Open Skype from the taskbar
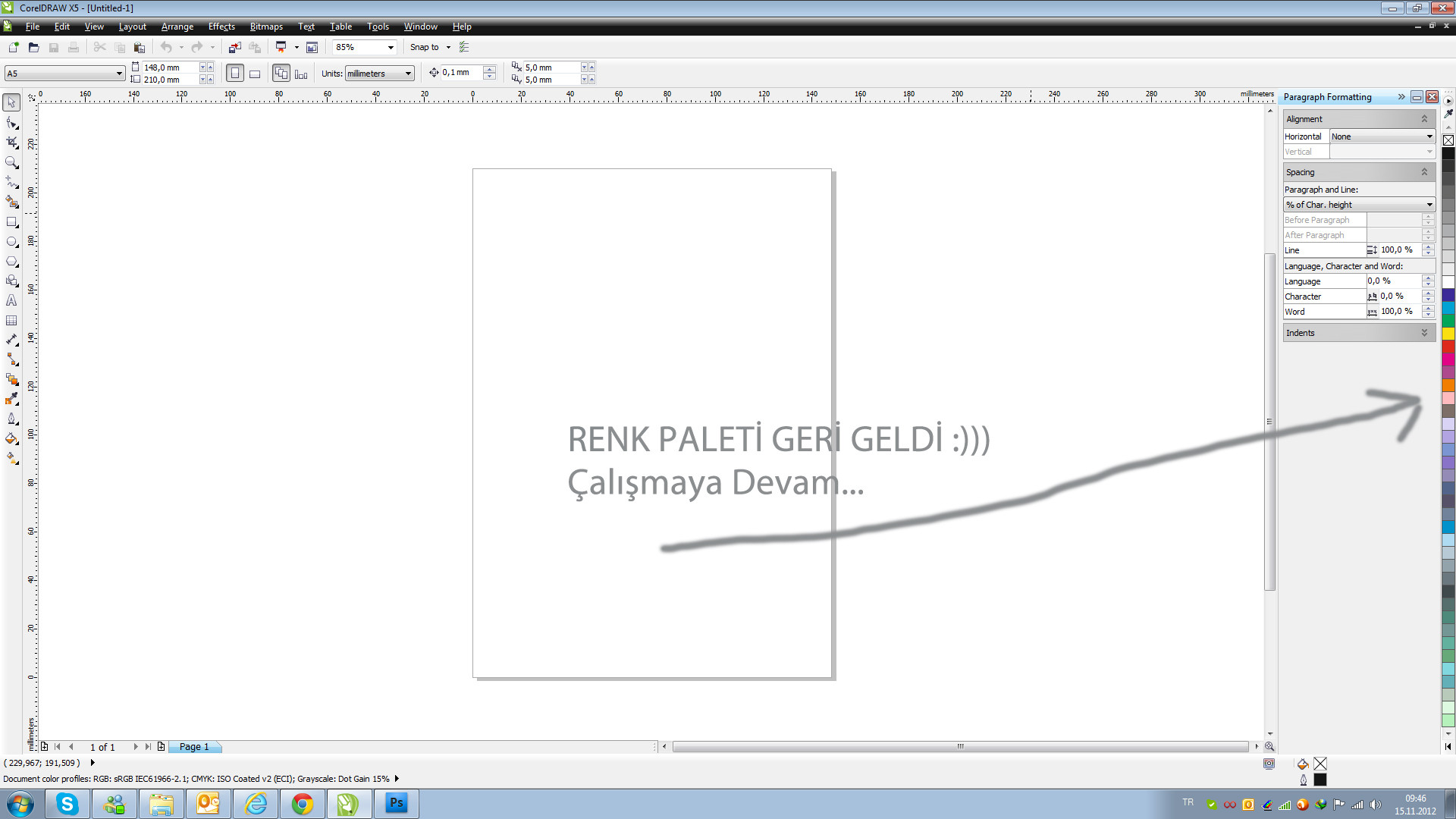 pyautogui.click(x=67, y=804)
